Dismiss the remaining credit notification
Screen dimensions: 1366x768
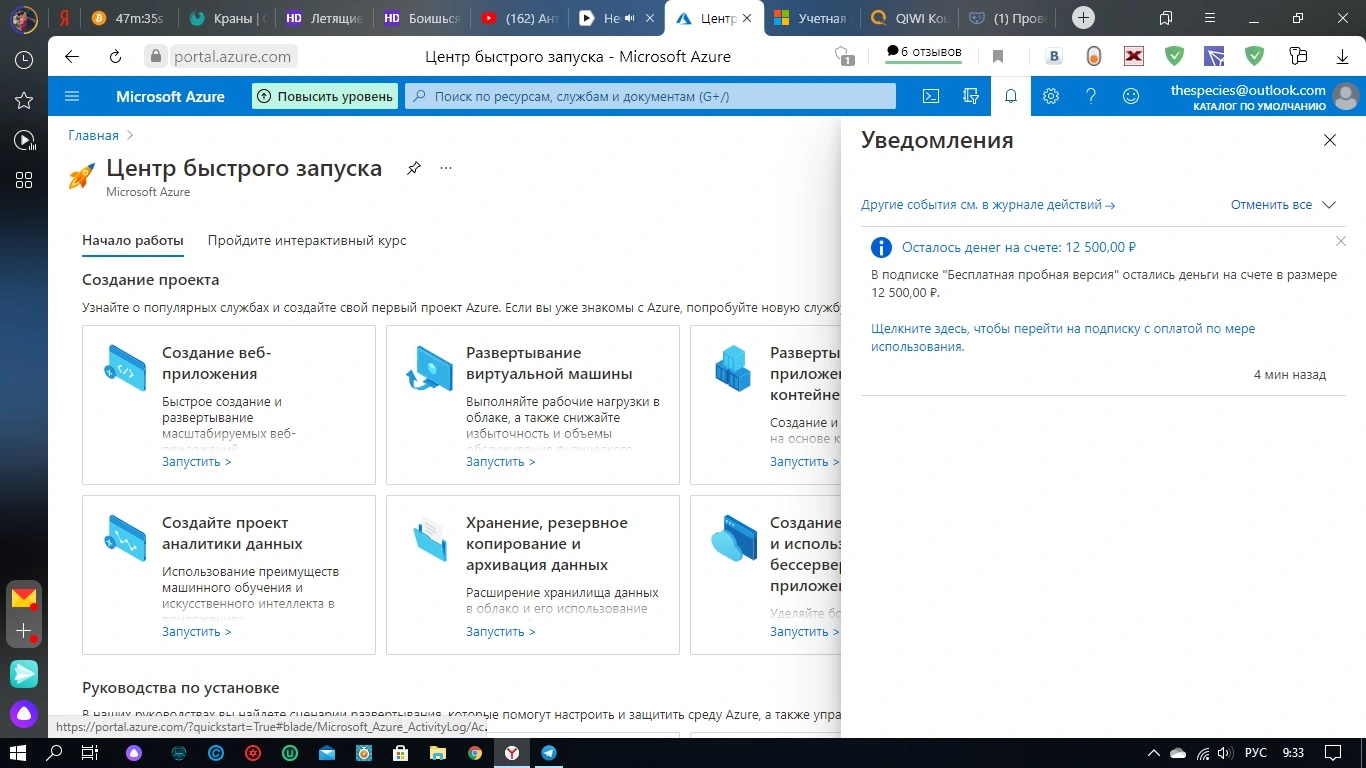[x=1341, y=241]
